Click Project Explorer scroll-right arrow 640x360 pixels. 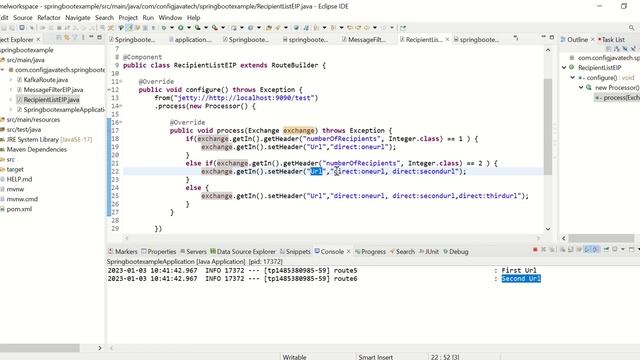[x=100, y=348]
